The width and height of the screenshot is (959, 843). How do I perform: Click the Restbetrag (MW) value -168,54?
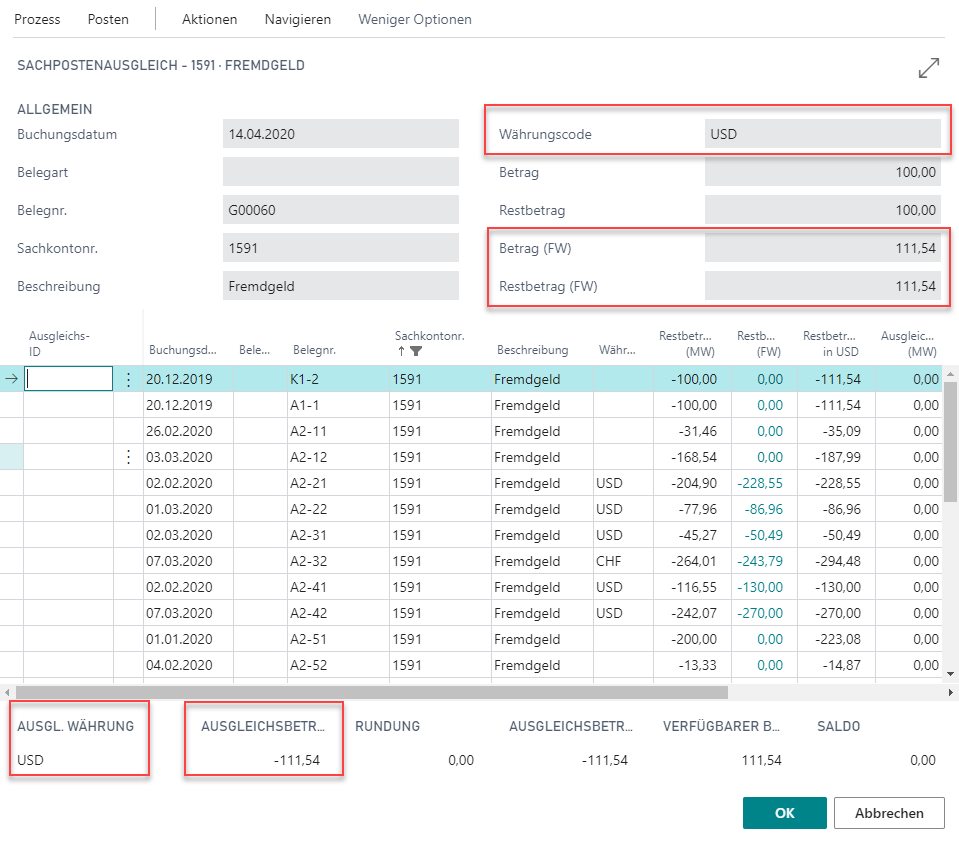click(694, 457)
